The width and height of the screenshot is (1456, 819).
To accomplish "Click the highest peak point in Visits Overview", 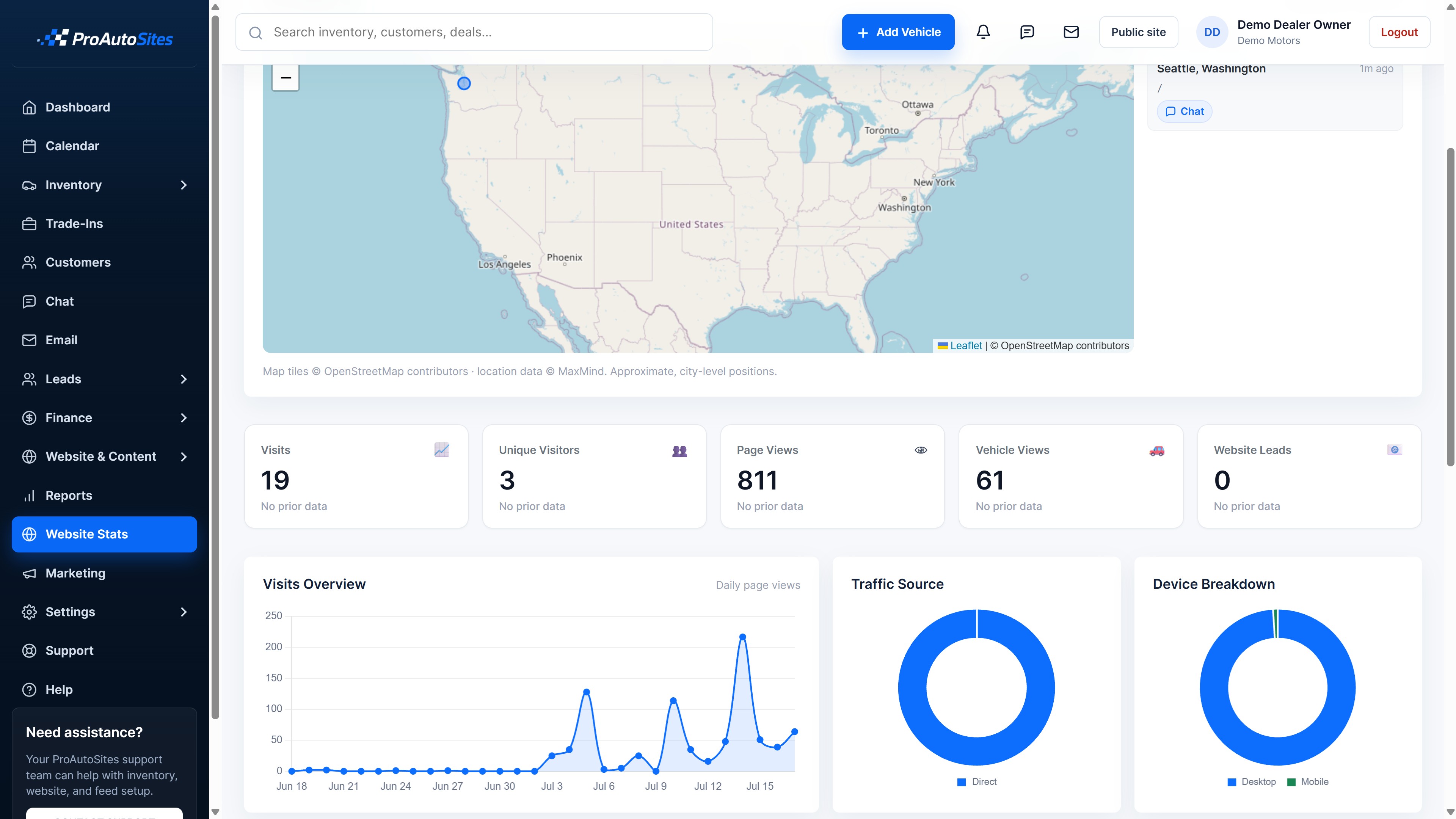I will 743,637.
